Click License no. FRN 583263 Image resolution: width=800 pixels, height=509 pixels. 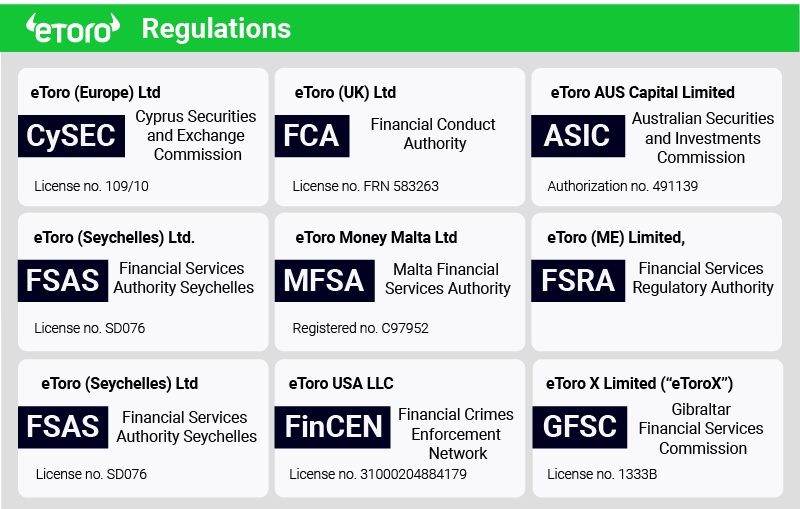coord(365,186)
